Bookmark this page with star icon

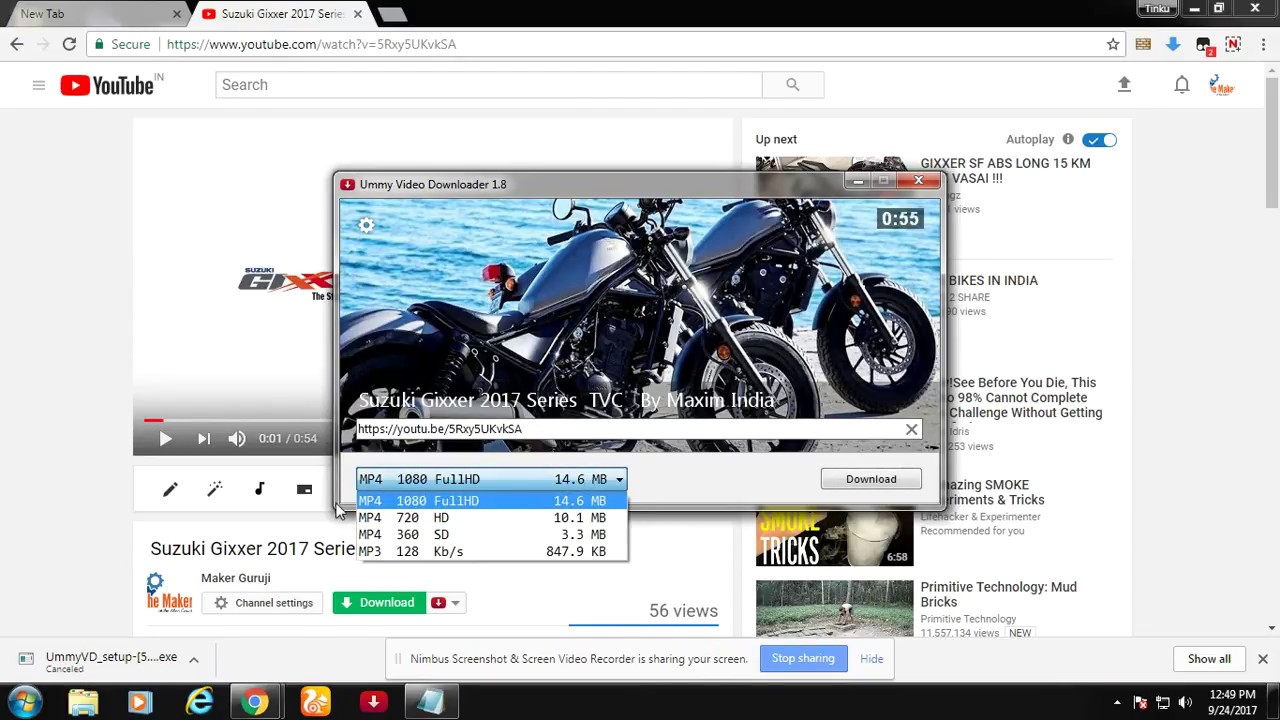[x=1113, y=44]
